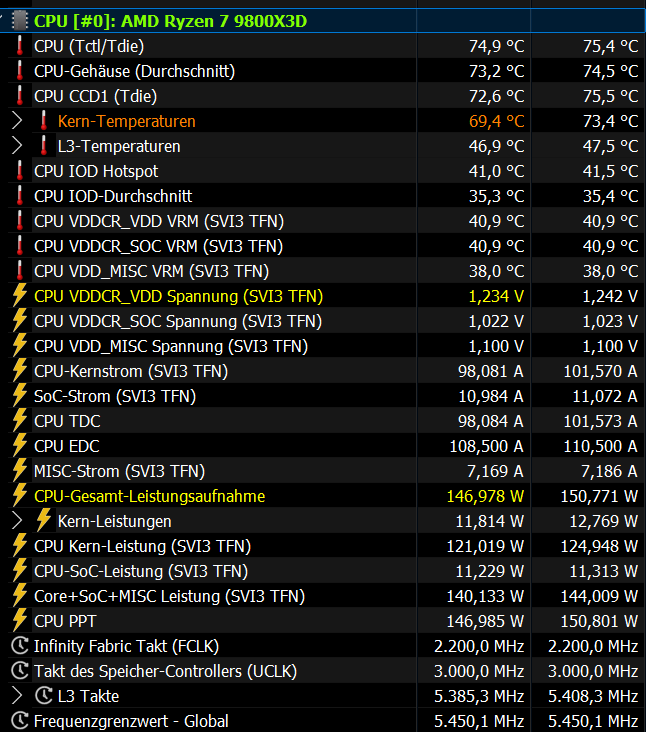Click the thermometer icon beside CPU (Tctl/Tdie)
646x732 pixels.
[x=19, y=46]
